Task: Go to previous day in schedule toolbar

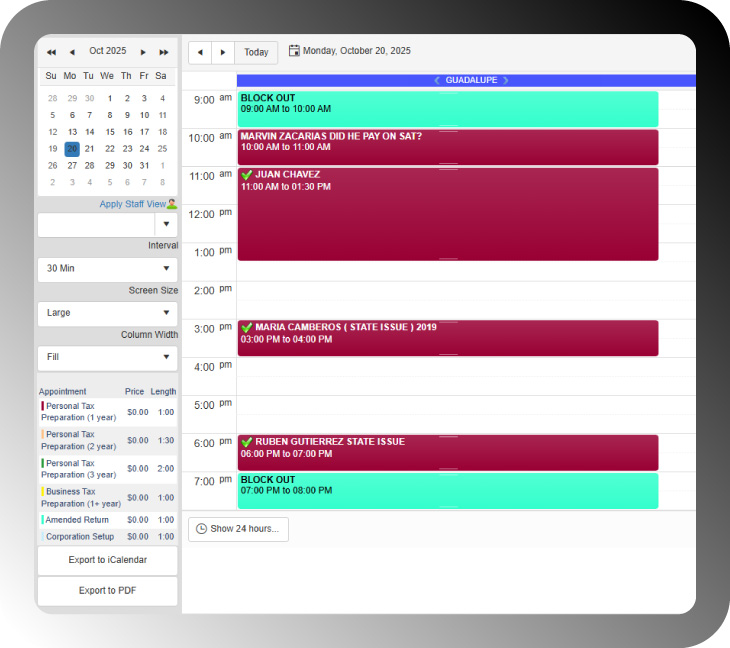Action: tap(200, 52)
